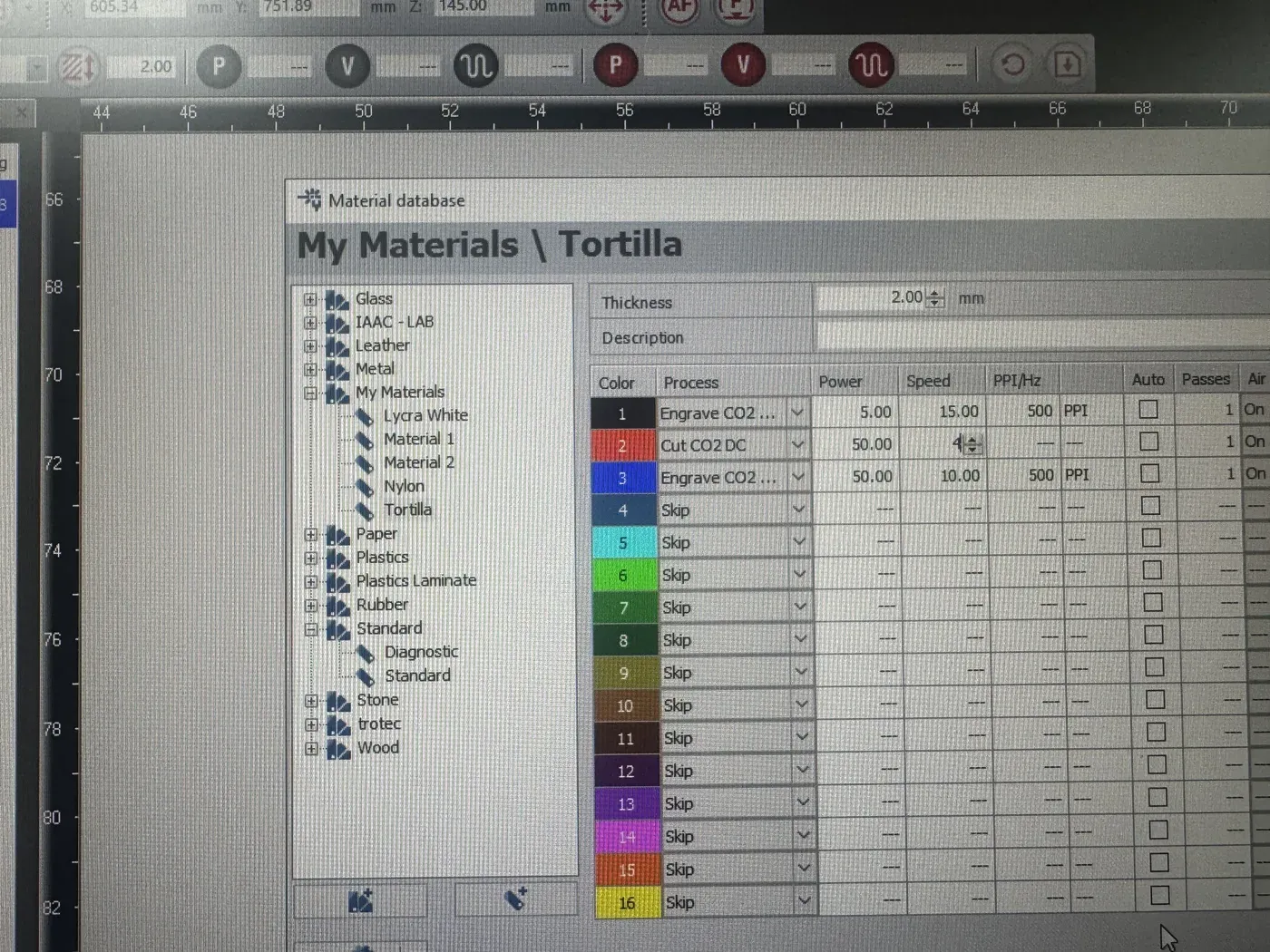Click the Nylon material icon
1270x952 pixels.
click(x=365, y=487)
